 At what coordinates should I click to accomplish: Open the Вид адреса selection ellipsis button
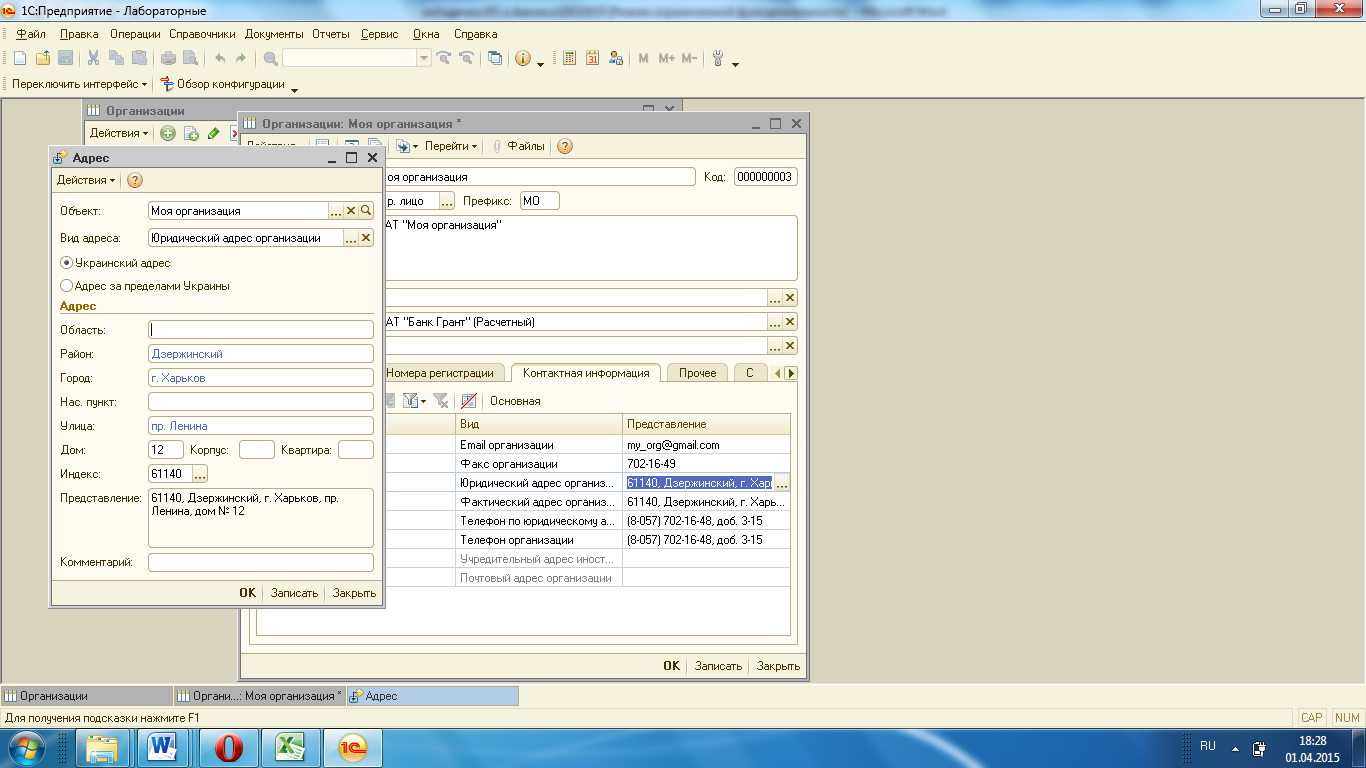click(351, 238)
